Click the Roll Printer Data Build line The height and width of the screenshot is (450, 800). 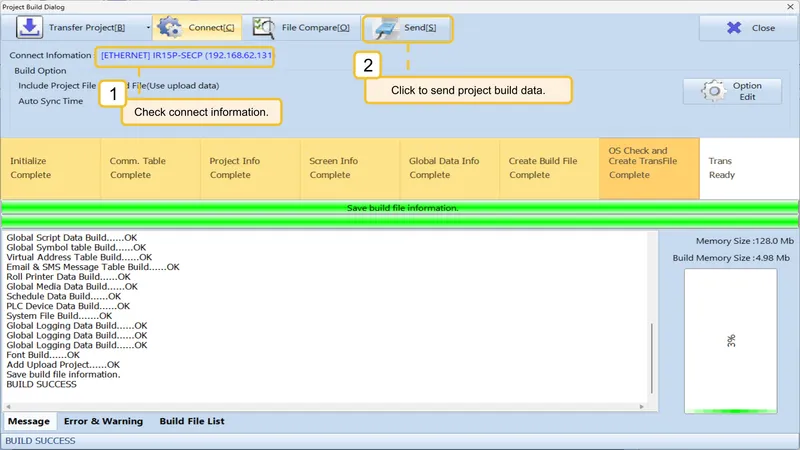(x=68, y=277)
